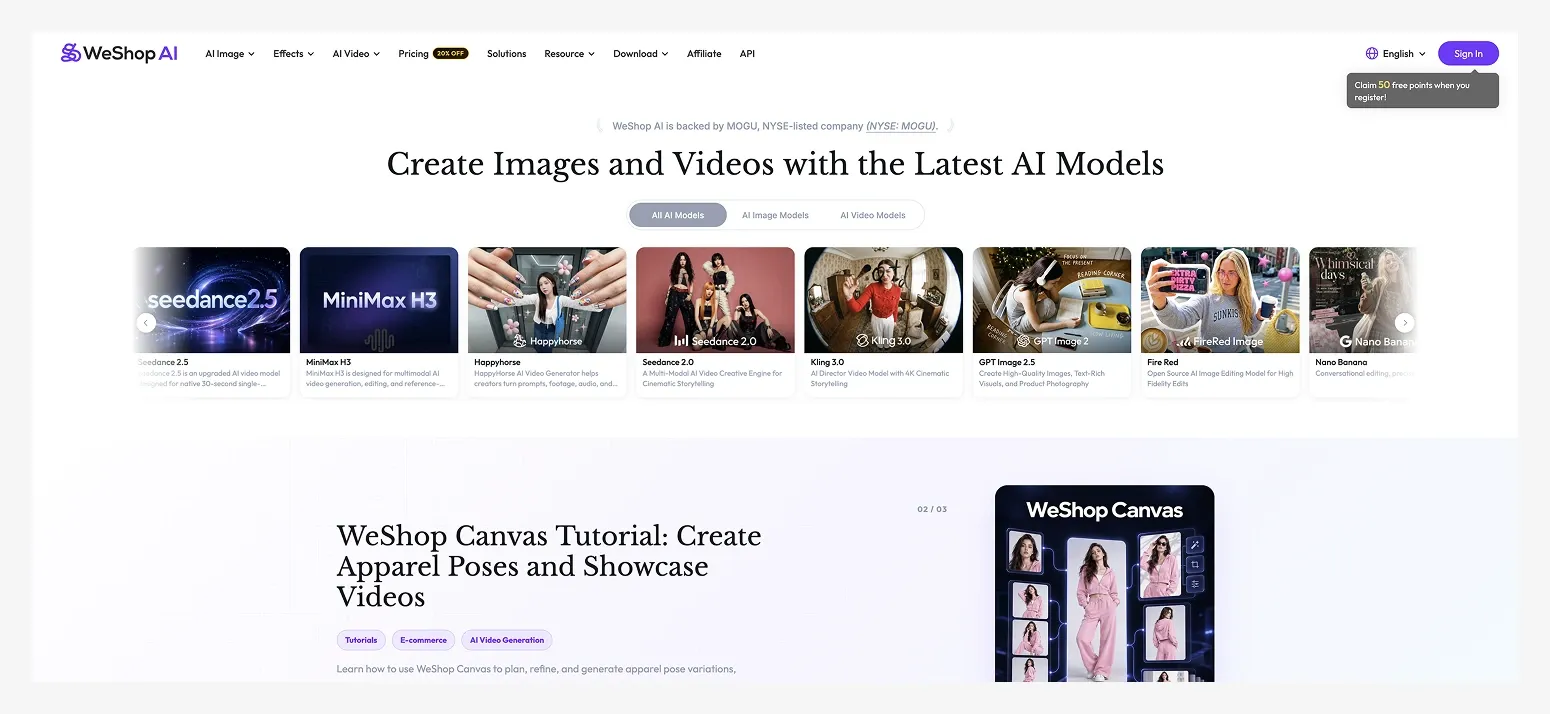Click the Tutorials tag
Image resolution: width=1550 pixels, height=714 pixels.
(361, 640)
